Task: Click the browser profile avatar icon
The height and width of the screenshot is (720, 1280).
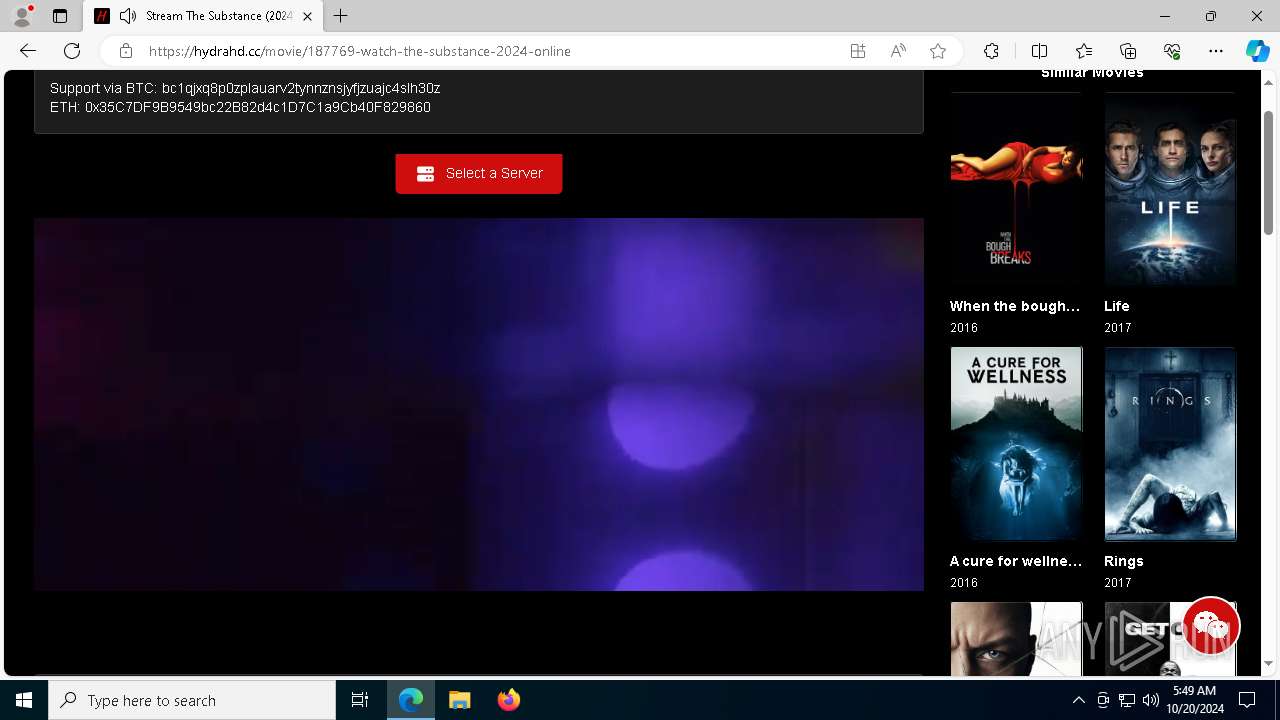Action: 22,16
